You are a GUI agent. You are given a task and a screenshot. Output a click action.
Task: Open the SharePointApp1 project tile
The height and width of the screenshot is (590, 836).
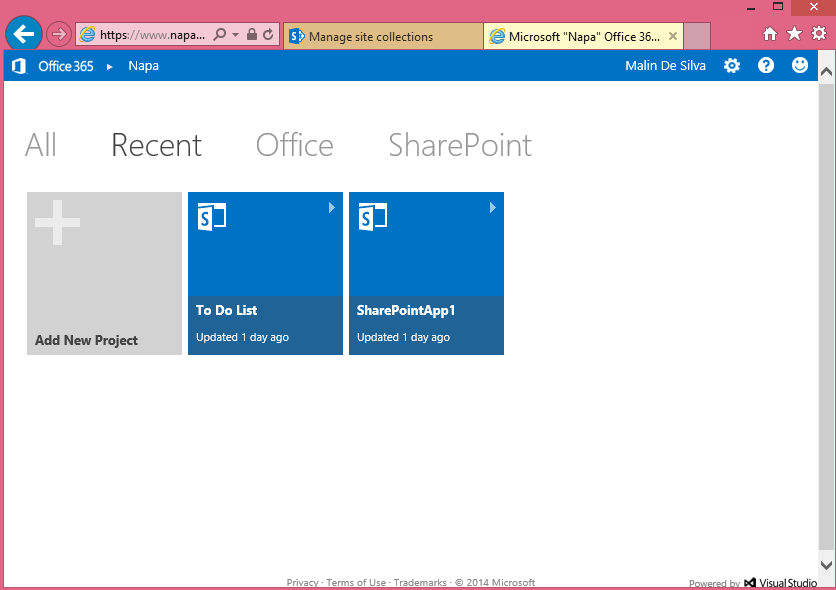coord(427,273)
